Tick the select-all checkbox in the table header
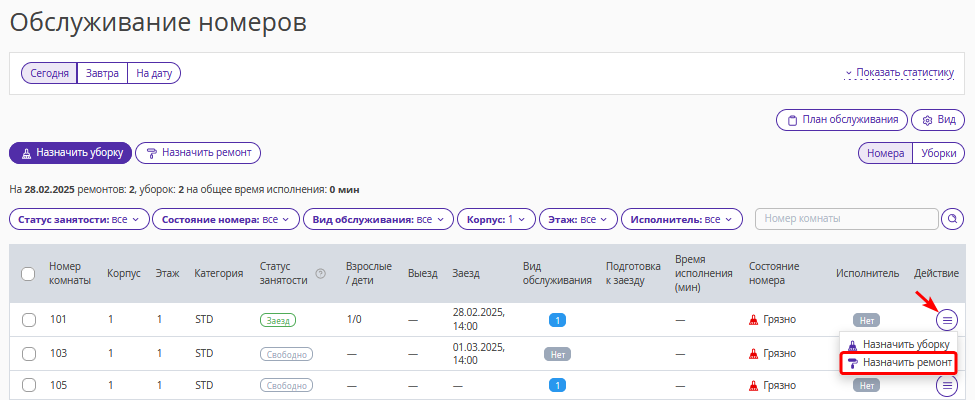Screen dimensions: 975x400 (x=28, y=274)
